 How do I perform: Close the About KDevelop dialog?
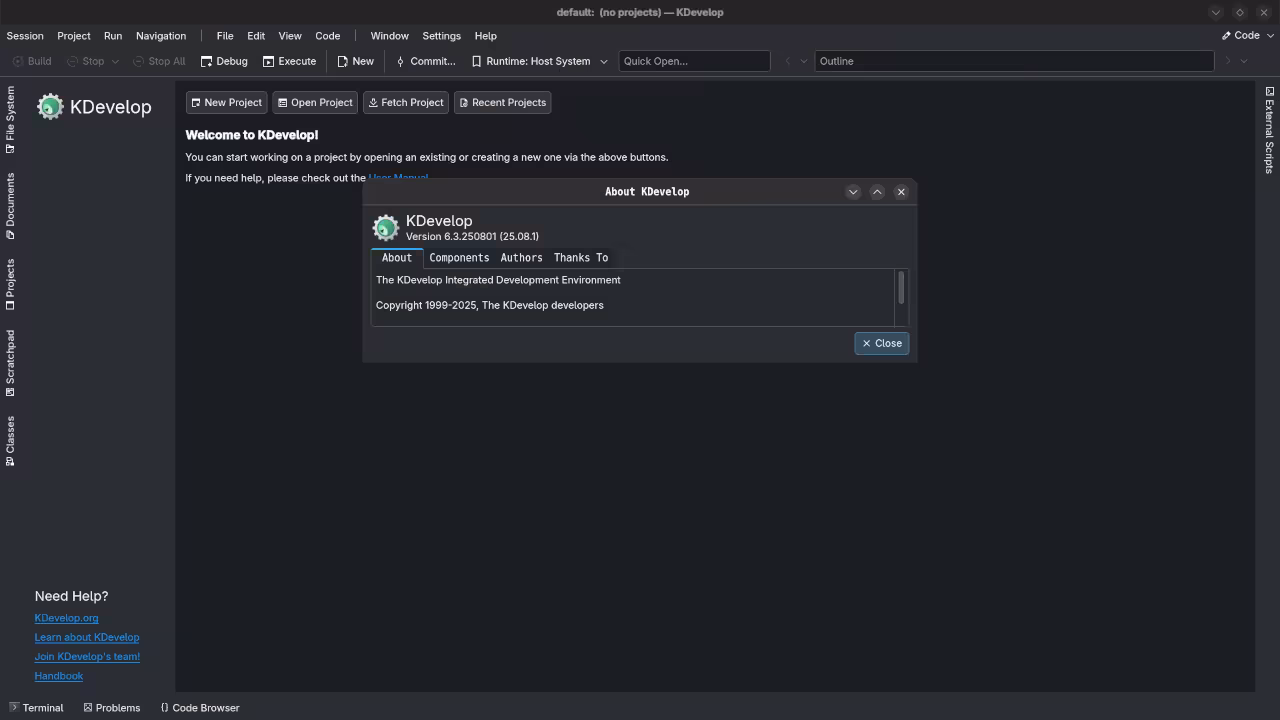(881, 343)
